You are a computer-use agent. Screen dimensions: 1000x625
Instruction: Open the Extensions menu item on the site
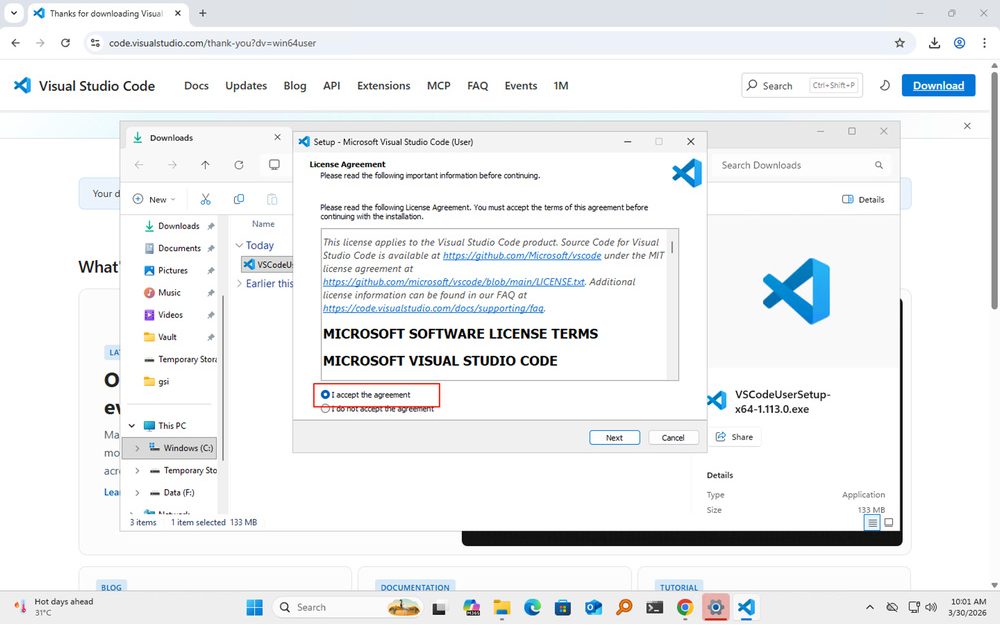pos(383,86)
